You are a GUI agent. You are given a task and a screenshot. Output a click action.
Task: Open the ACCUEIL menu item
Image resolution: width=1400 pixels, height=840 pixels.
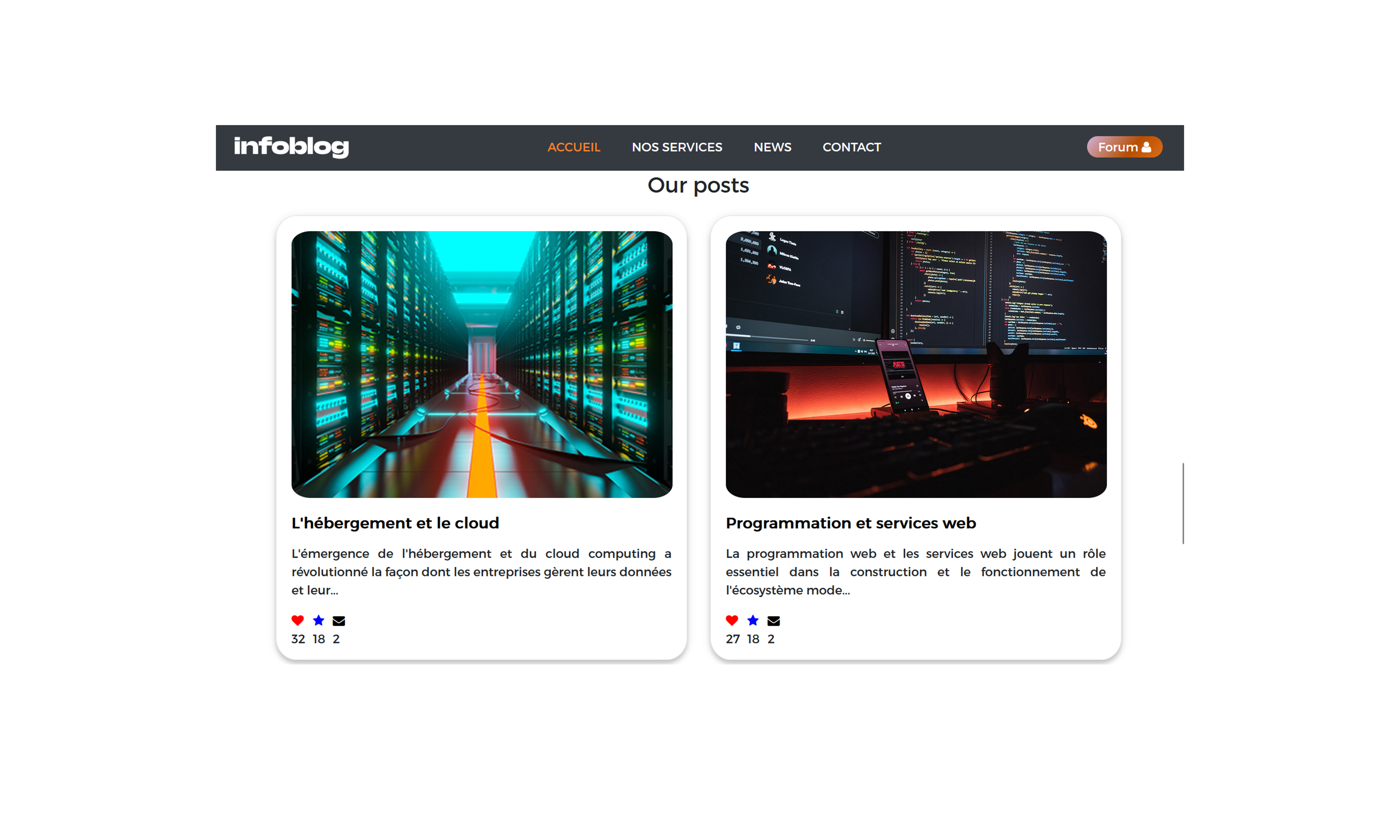573,147
